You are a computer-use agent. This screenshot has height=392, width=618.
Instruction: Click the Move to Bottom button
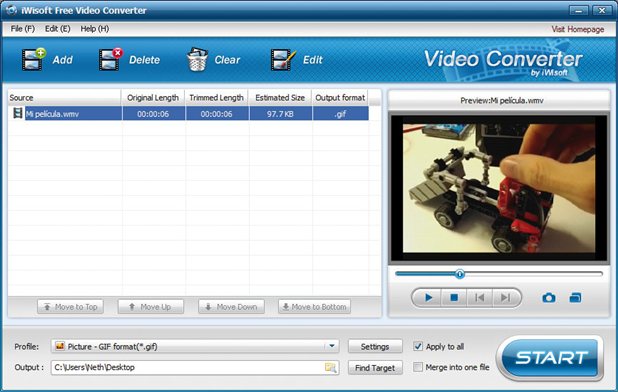point(315,307)
